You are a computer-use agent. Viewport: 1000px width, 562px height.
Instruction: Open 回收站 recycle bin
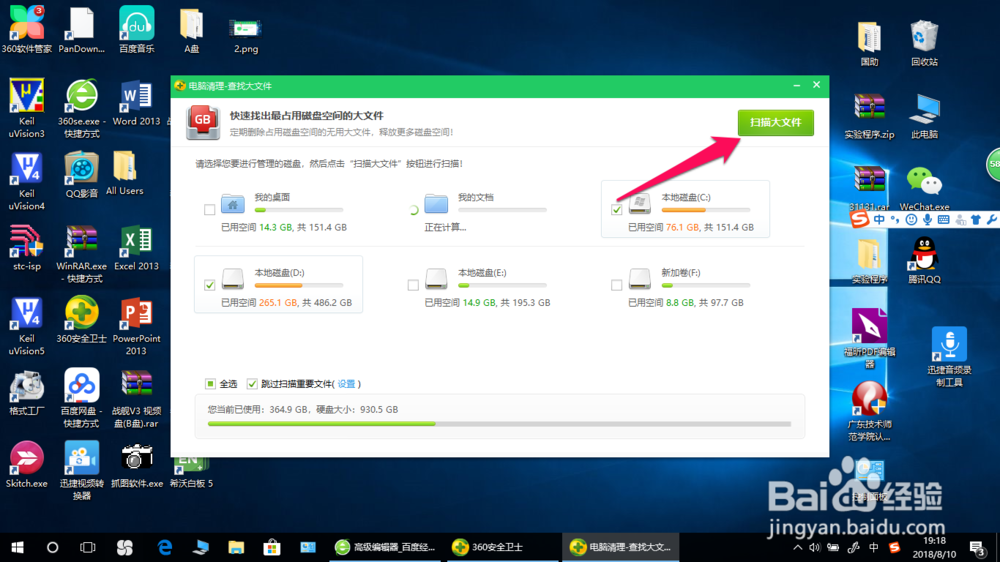(x=924, y=43)
